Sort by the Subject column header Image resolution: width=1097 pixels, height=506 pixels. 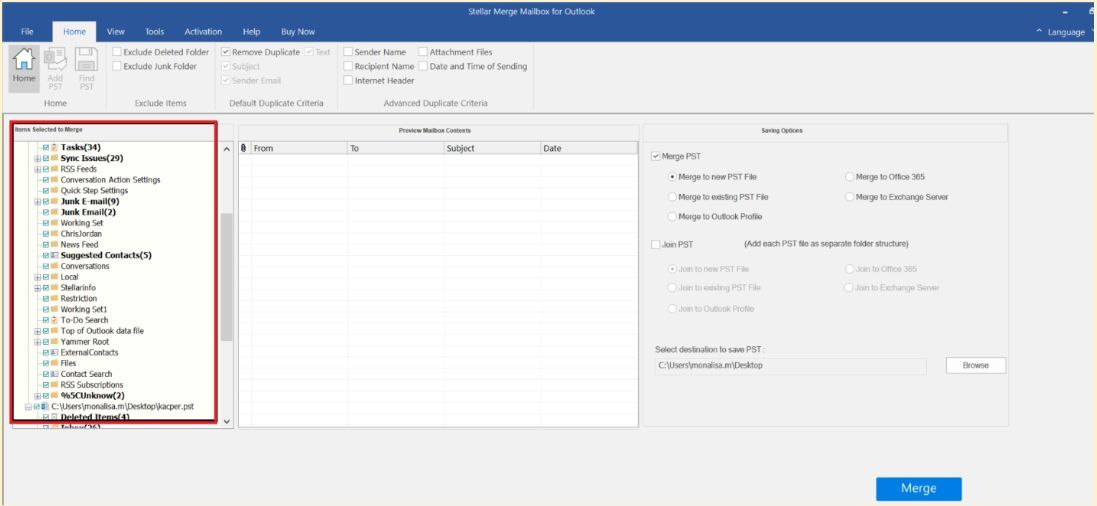click(492, 148)
